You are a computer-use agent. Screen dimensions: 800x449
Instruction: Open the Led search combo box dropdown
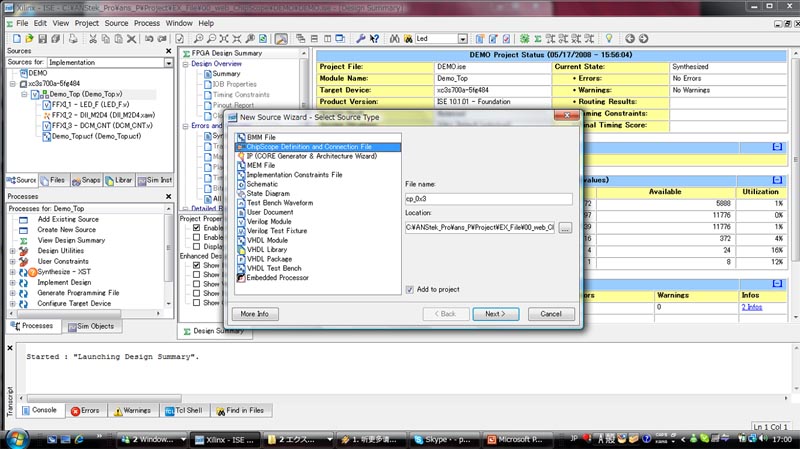pos(462,39)
